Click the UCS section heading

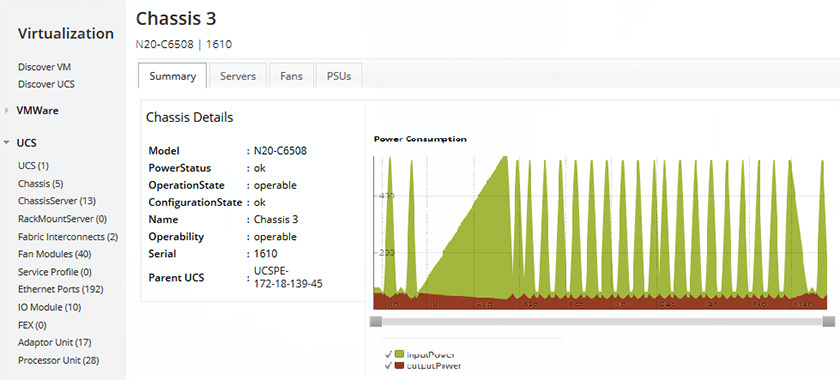tap(26, 143)
